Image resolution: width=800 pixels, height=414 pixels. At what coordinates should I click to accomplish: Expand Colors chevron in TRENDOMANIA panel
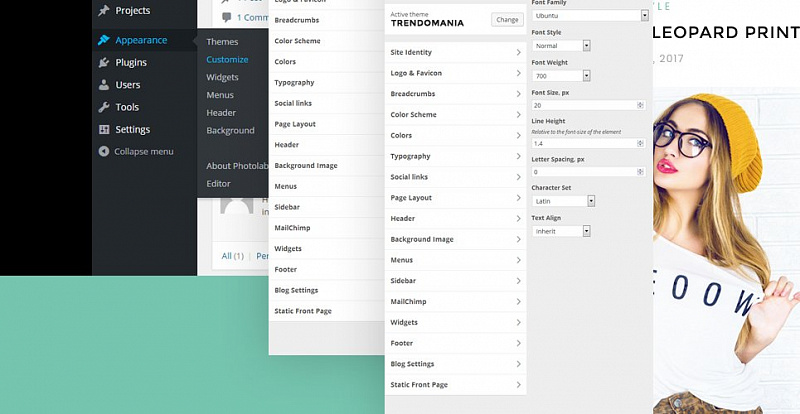pyautogui.click(x=518, y=135)
